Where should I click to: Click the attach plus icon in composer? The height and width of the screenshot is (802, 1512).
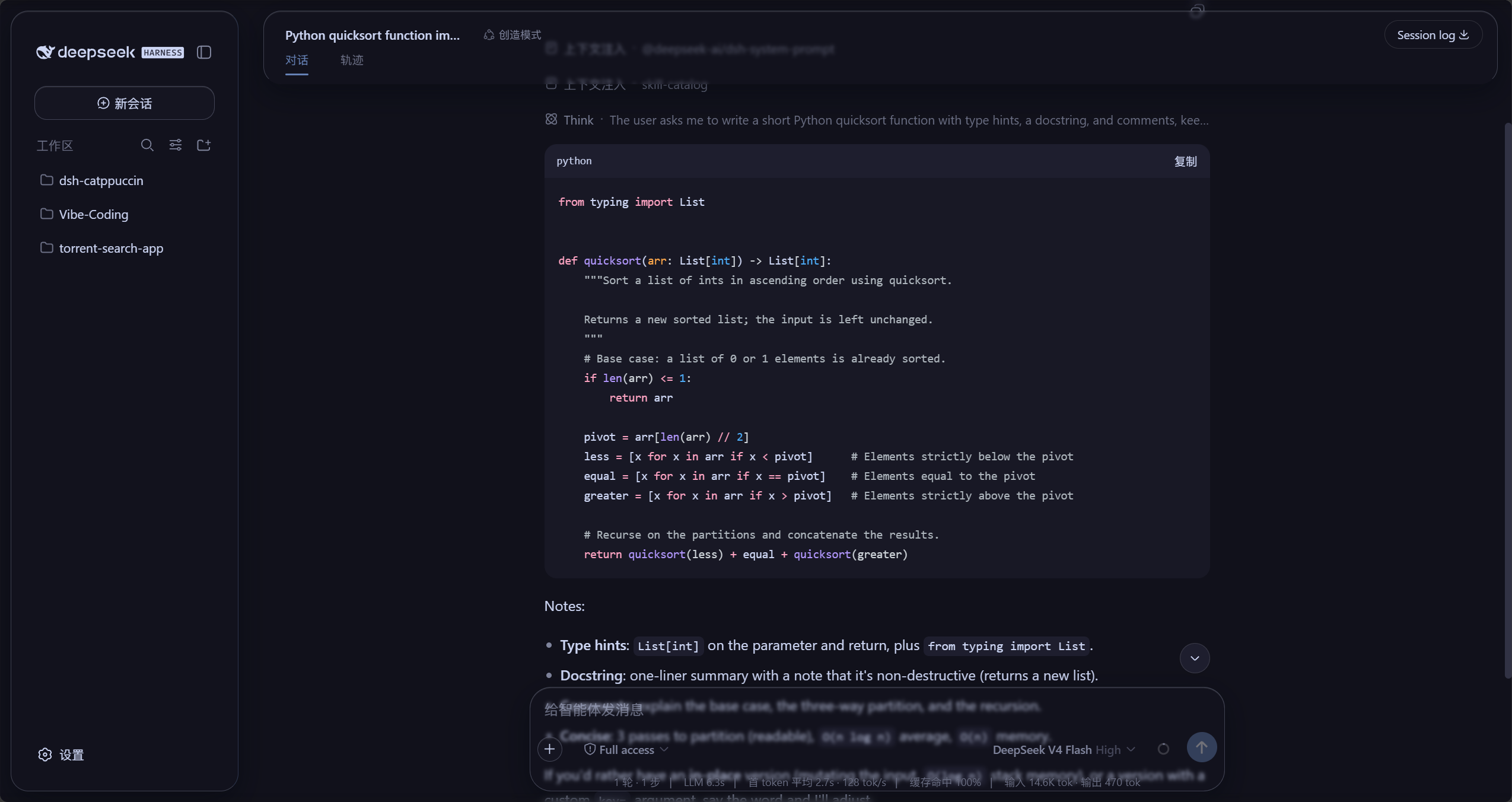[x=550, y=749]
